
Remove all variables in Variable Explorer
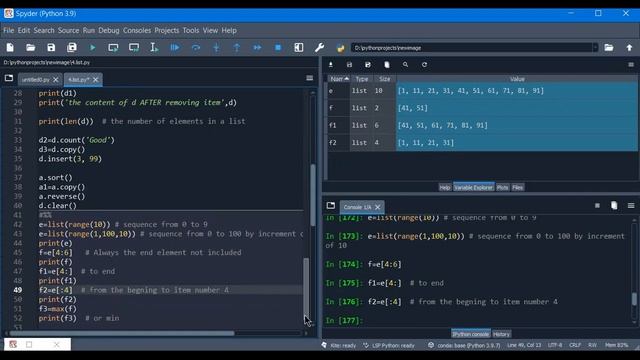pyautogui.click(x=387, y=64)
